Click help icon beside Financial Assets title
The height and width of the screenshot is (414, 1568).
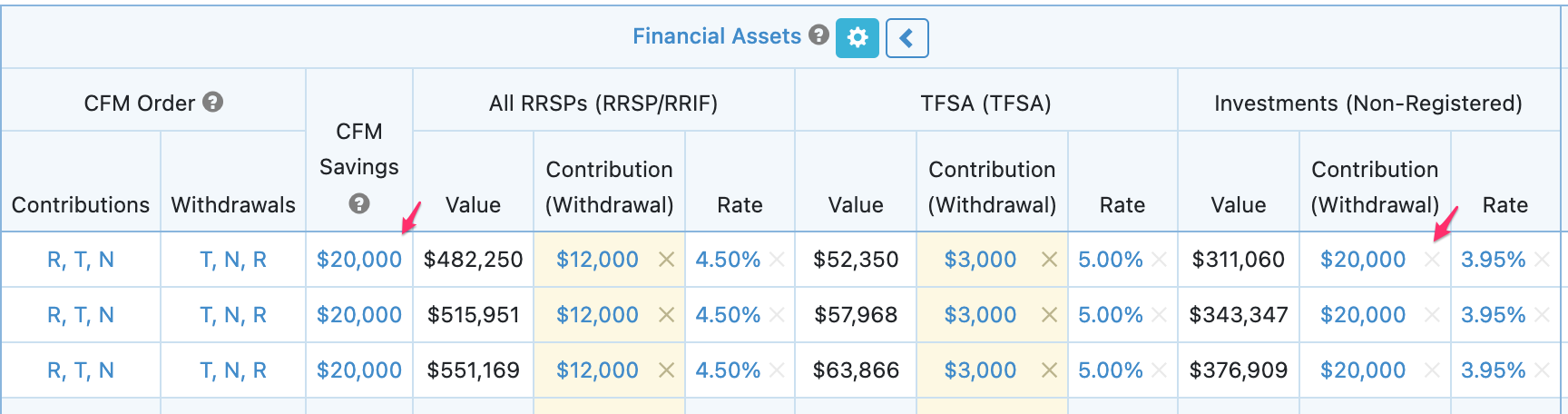click(x=818, y=34)
